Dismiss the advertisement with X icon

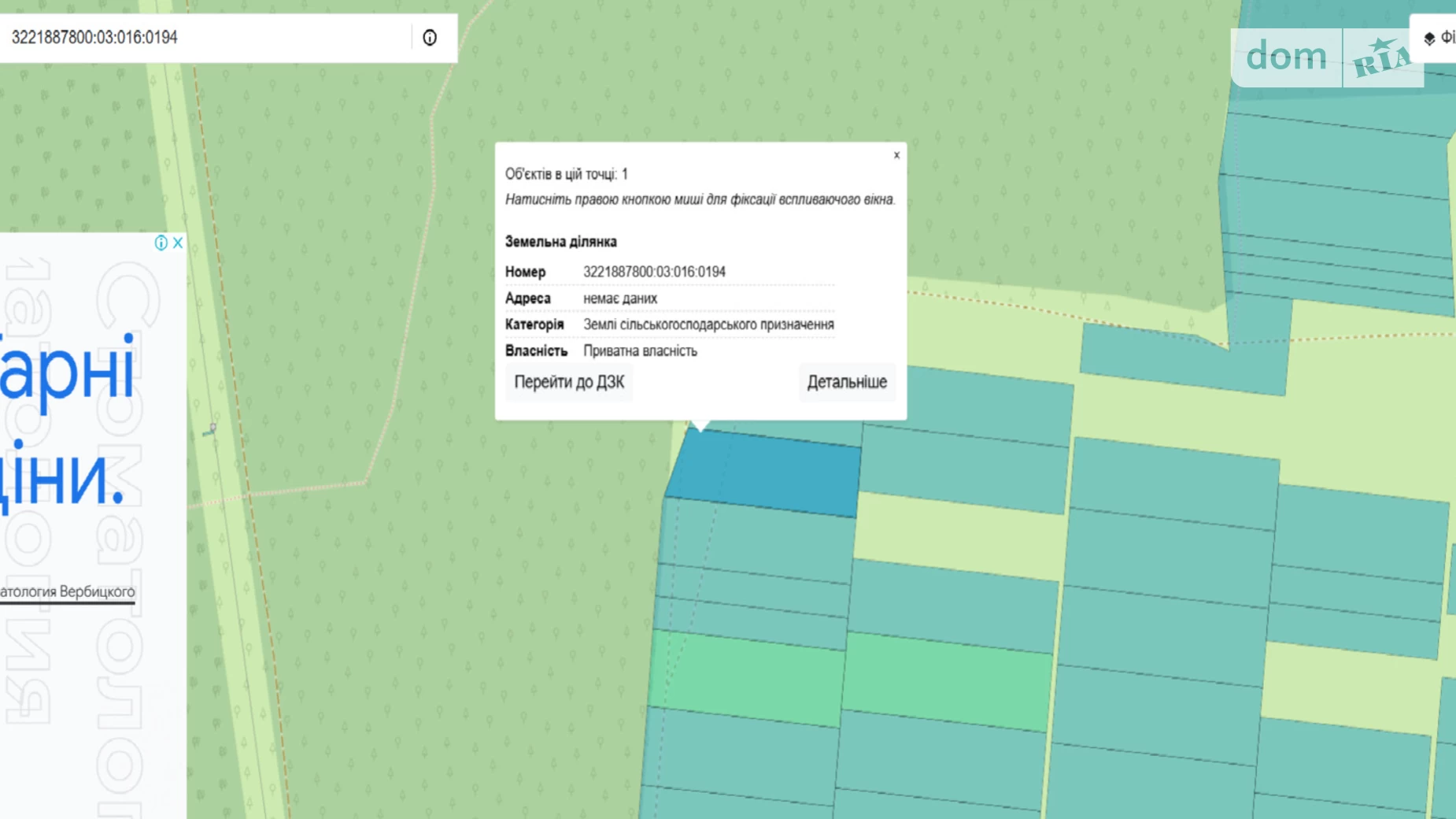click(x=178, y=243)
